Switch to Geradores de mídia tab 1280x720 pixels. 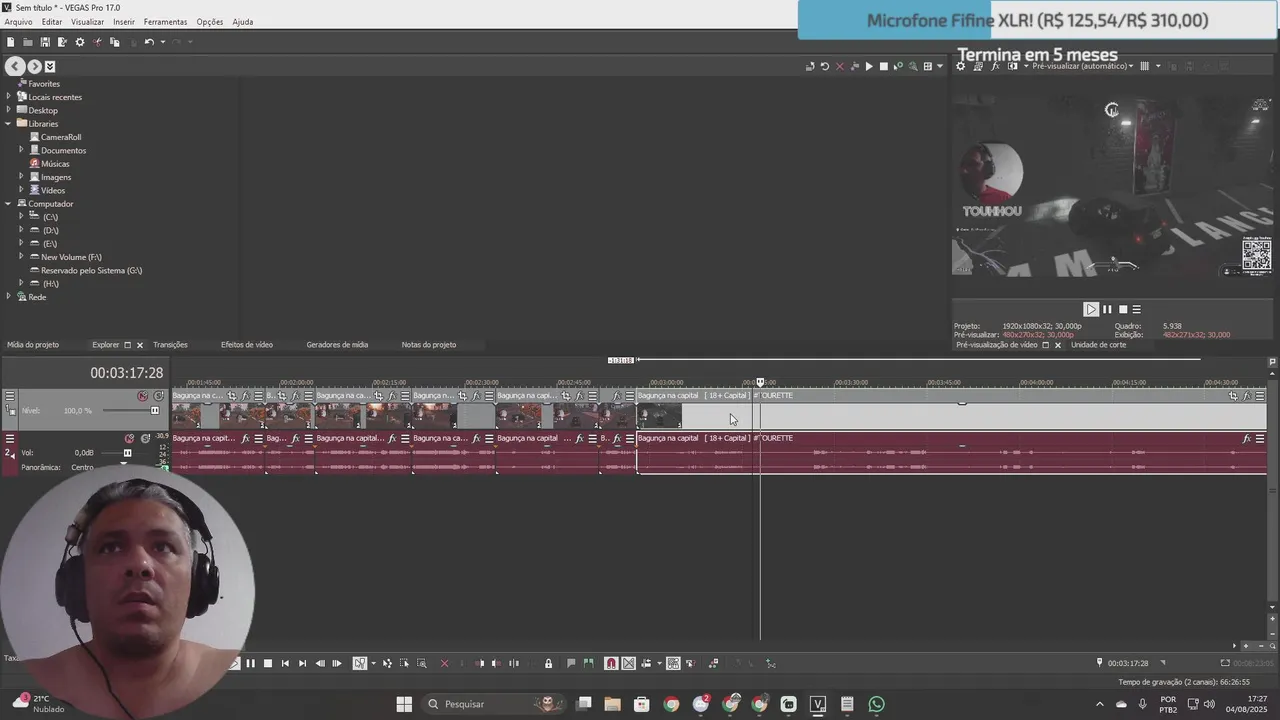(x=337, y=345)
